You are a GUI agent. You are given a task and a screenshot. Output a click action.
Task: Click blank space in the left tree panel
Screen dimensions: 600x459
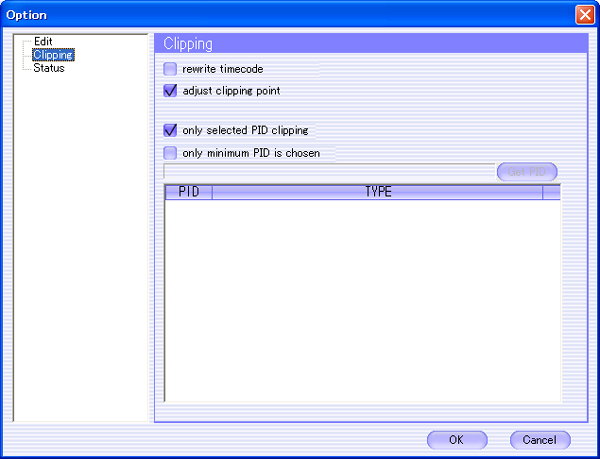click(80, 250)
